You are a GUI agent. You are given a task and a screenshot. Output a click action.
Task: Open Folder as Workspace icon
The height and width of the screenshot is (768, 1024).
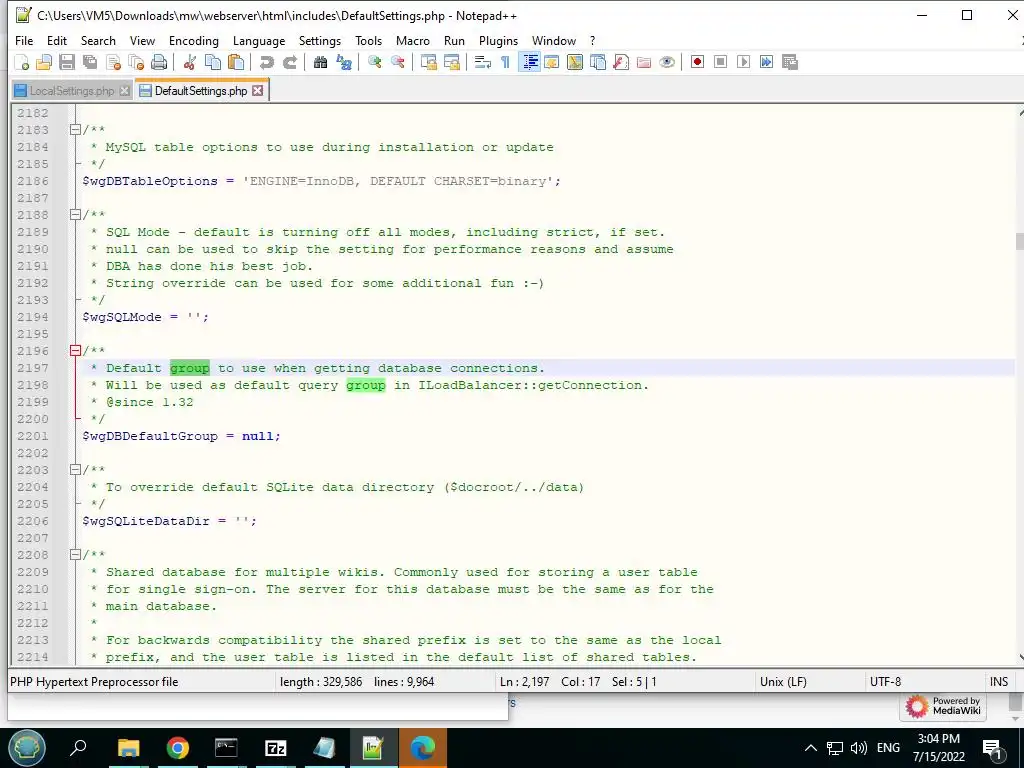pyautogui.click(x=644, y=62)
